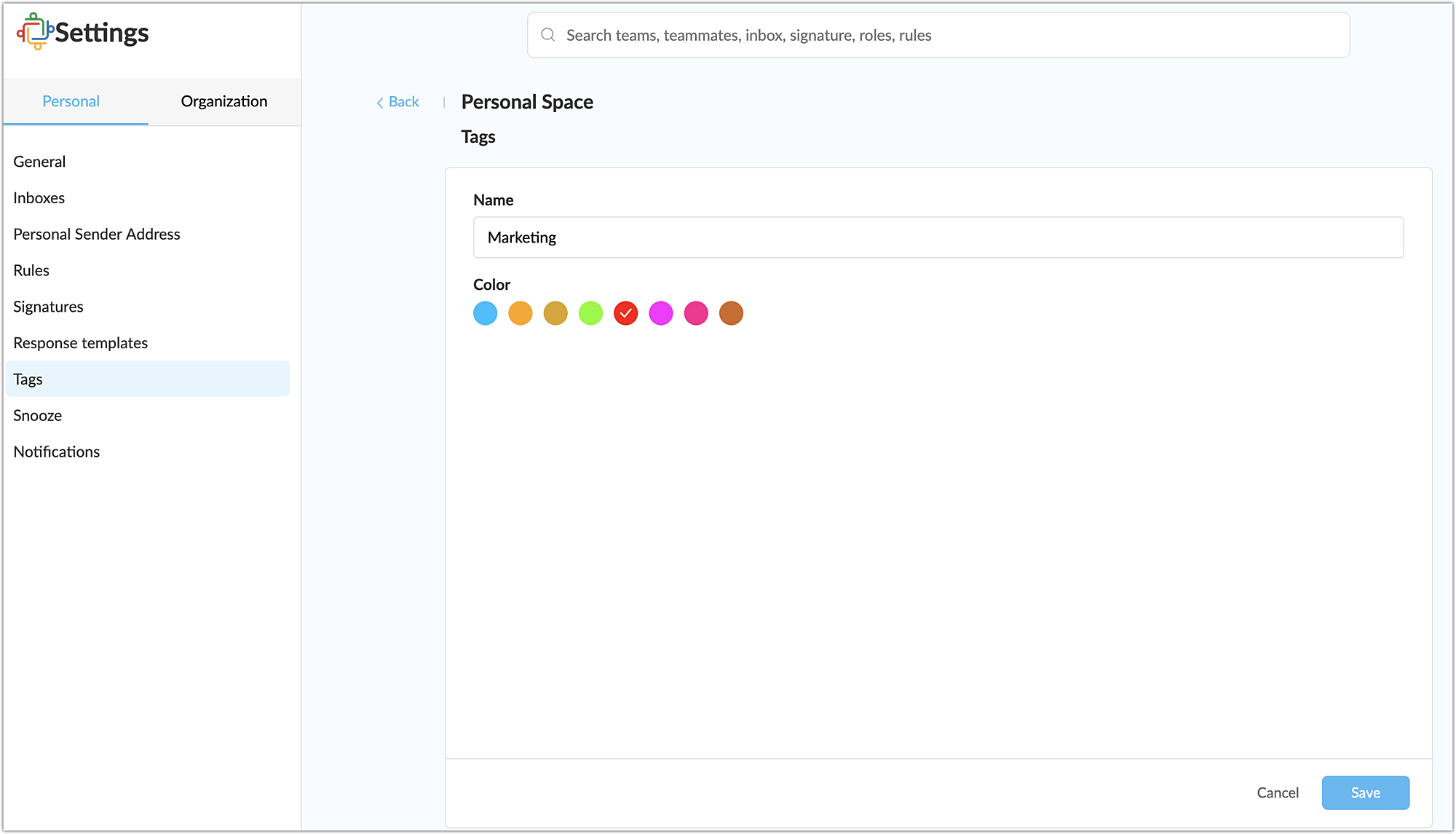Select the lime green color swatch
This screenshot has height=834, width=1456.
point(590,313)
